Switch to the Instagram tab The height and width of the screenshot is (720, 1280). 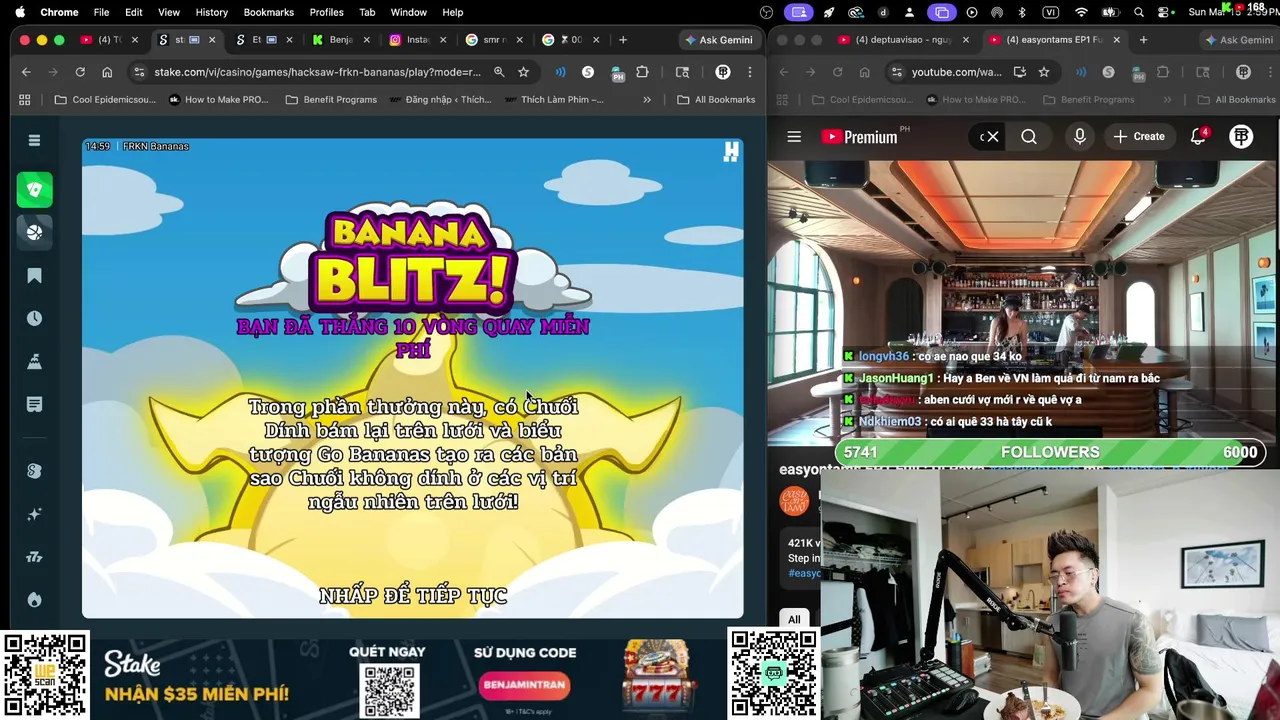coord(418,40)
